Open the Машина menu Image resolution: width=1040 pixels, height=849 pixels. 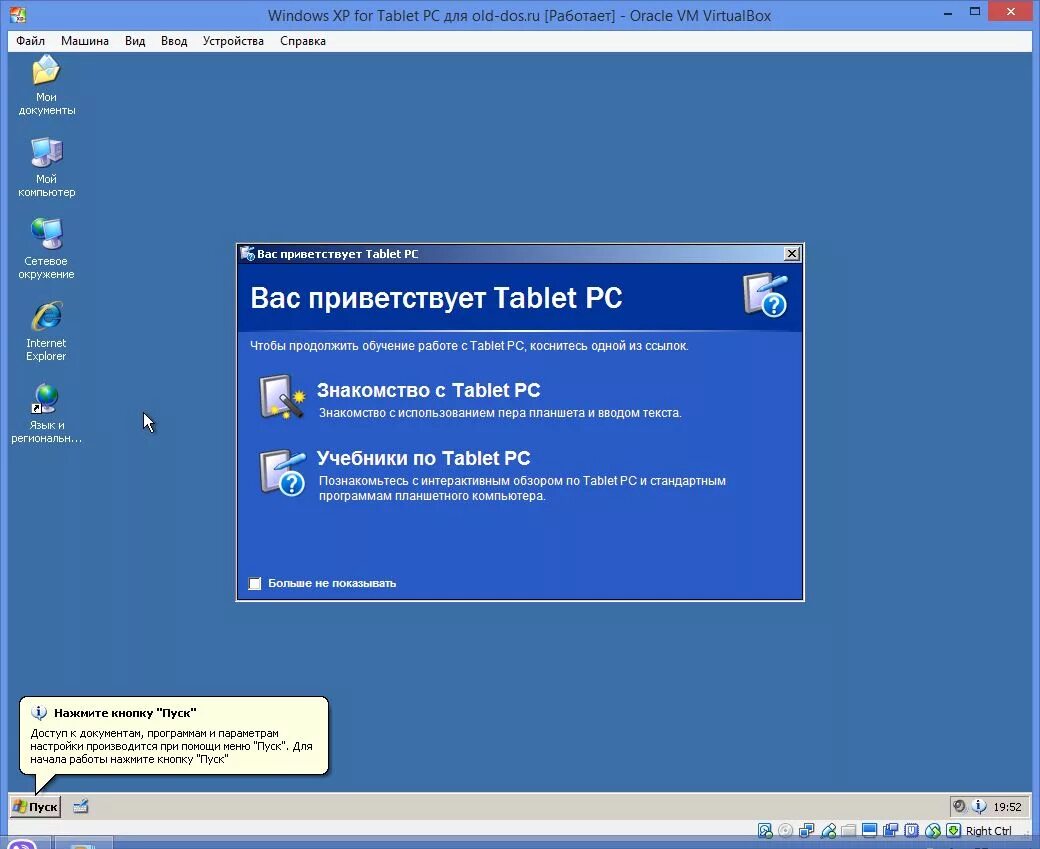[84, 41]
